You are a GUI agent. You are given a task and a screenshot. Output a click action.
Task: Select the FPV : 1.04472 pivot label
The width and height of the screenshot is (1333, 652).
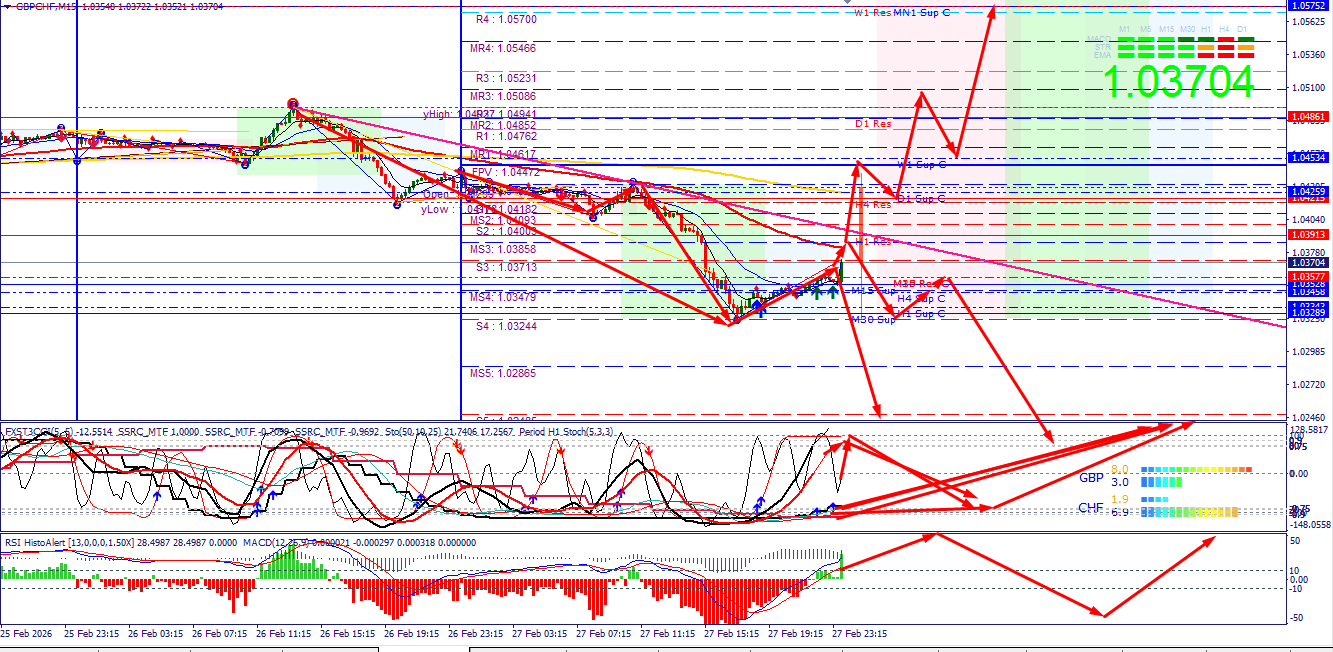pyautogui.click(x=506, y=172)
